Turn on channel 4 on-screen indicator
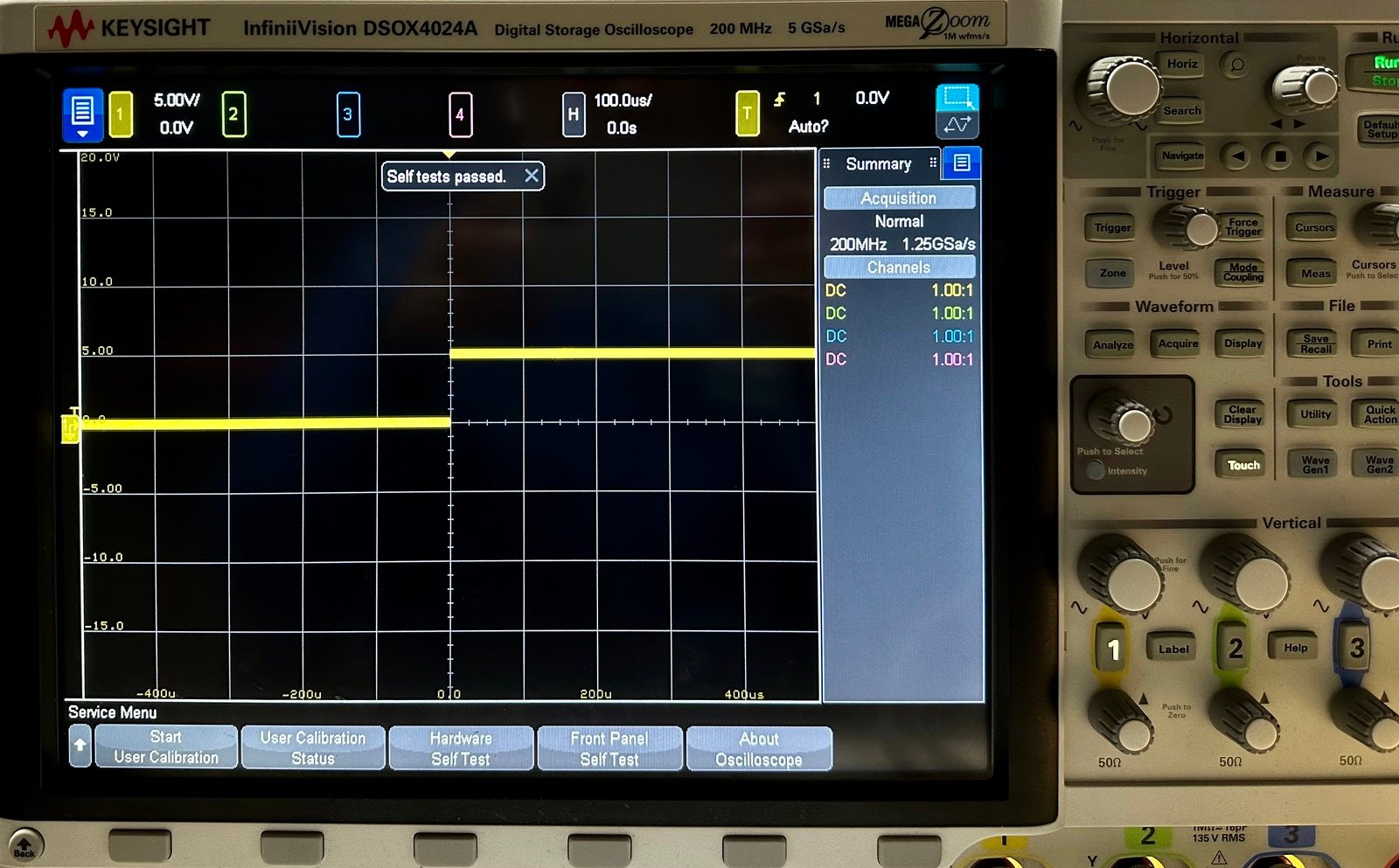The height and width of the screenshot is (868, 1399). point(460,115)
